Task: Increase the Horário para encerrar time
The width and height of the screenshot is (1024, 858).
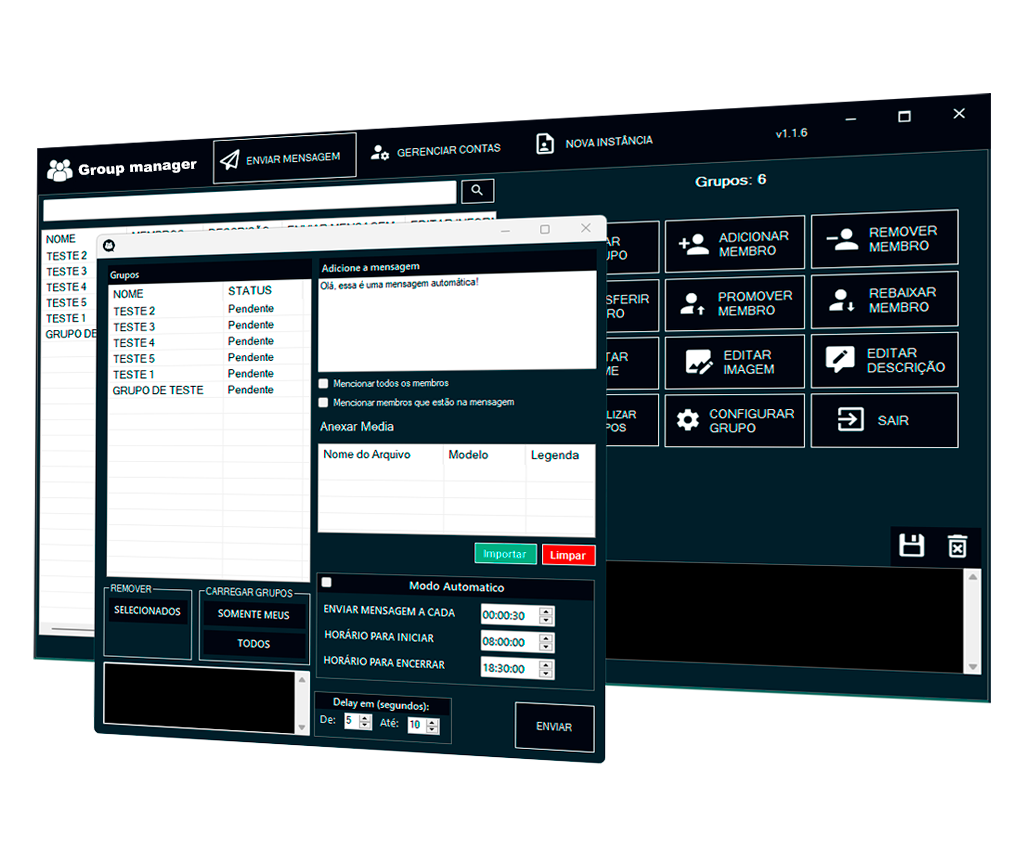Action: (x=546, y=665)
